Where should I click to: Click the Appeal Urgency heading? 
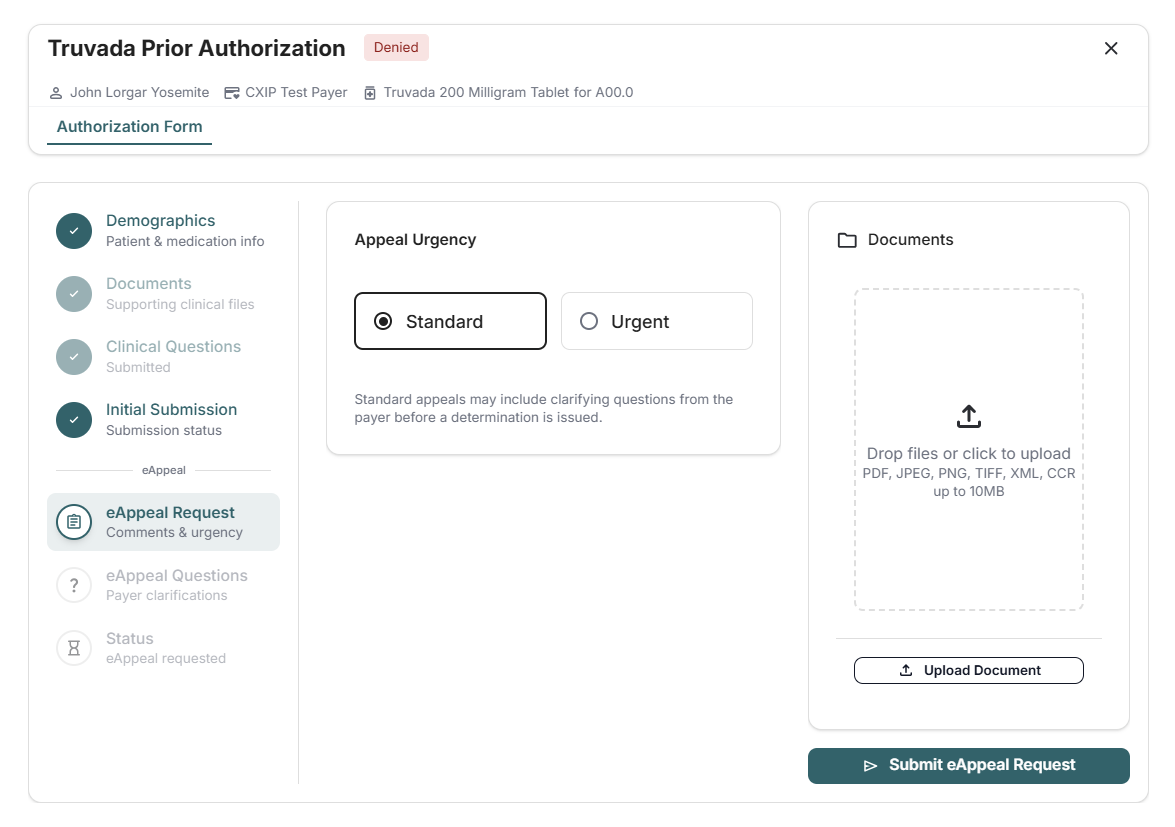(x=415, y=240)
